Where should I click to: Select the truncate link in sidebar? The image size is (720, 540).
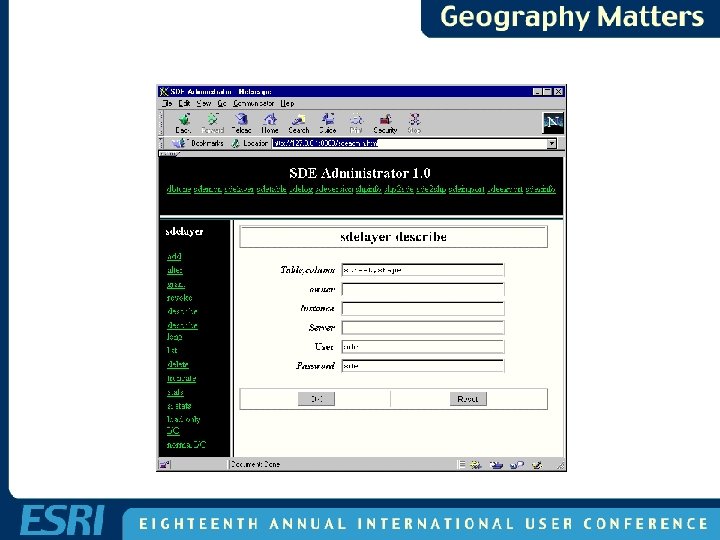pyautogui.click(x=181, y=378)
